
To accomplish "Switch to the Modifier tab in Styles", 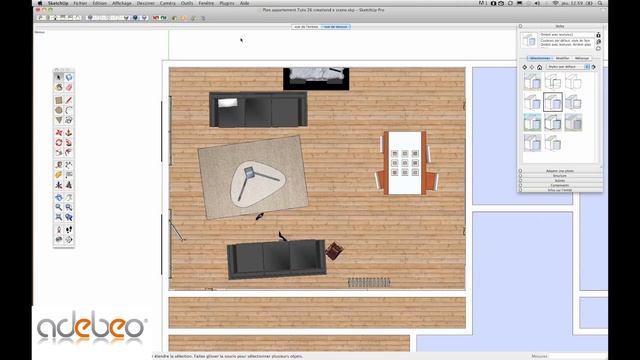I will 562,58.
